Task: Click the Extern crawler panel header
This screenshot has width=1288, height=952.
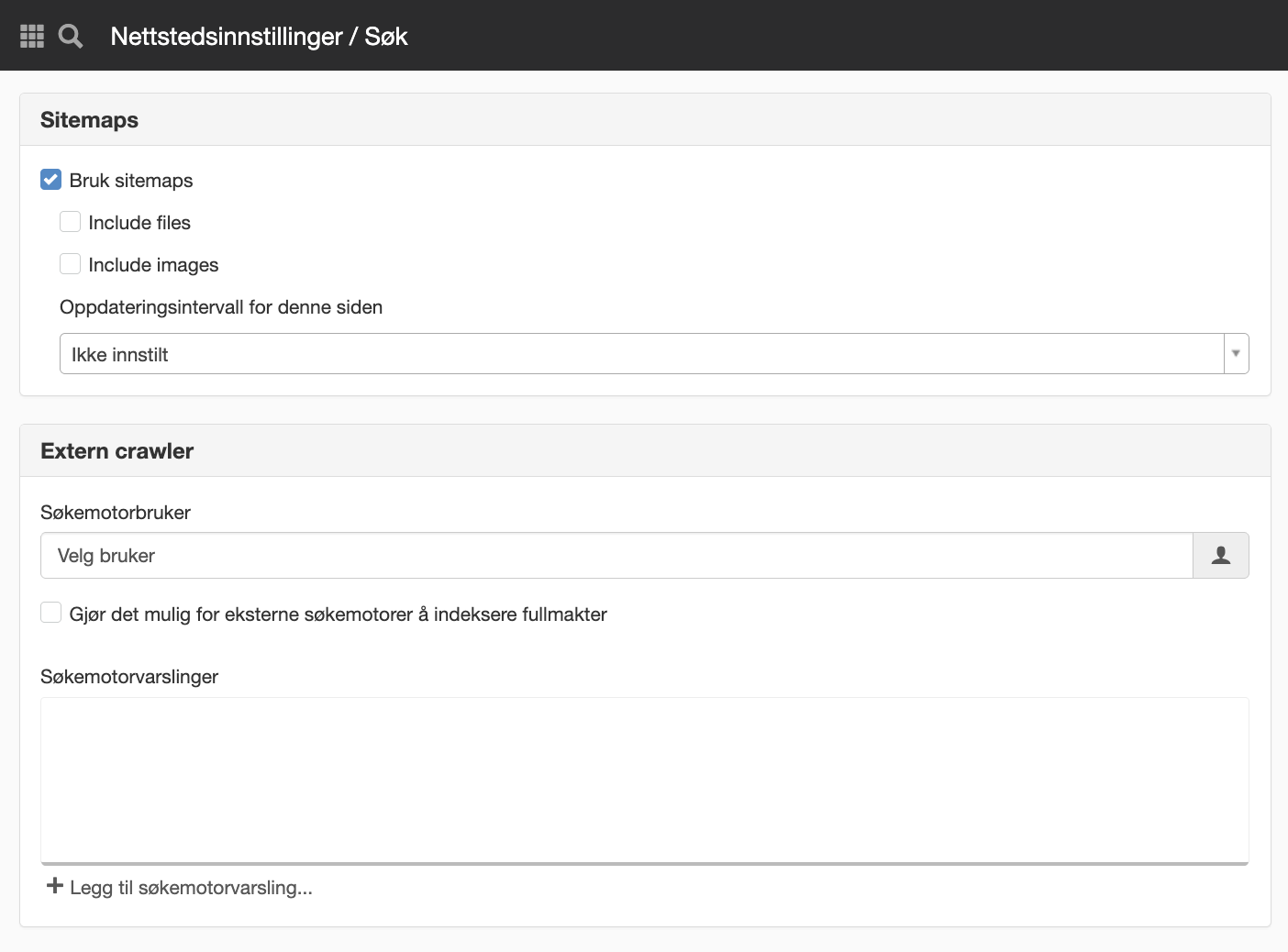Action: (x=645, y=450)
